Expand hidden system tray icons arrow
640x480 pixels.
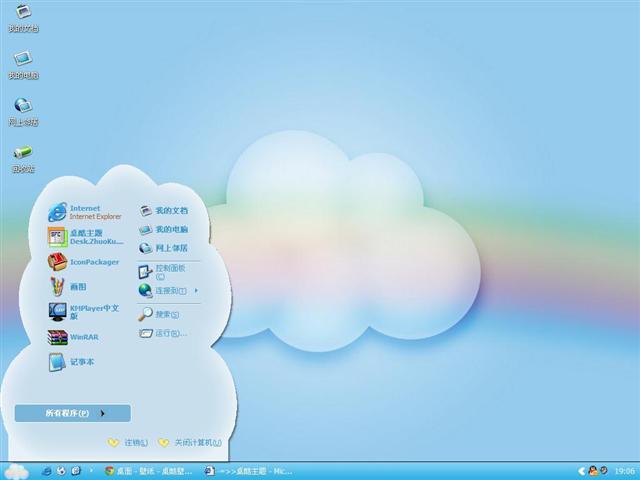pos(582,471)
